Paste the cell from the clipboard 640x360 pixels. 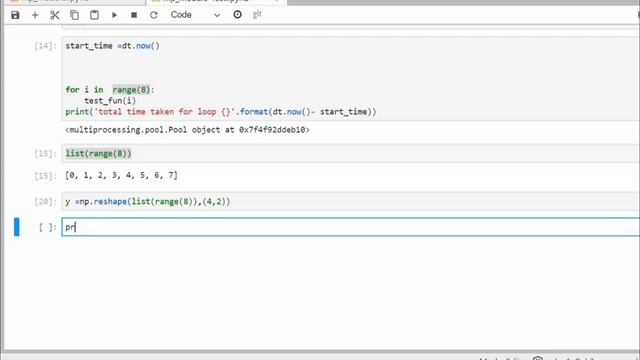tap(94, 15)
